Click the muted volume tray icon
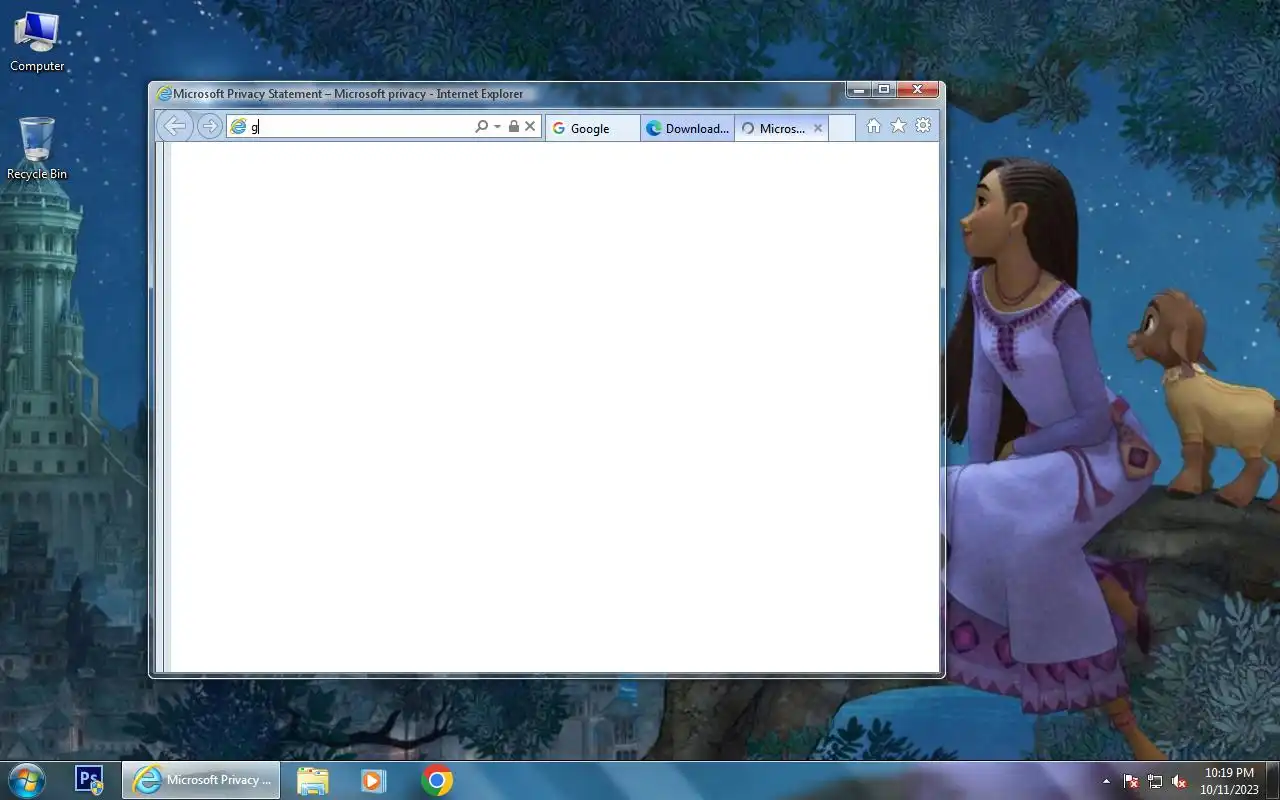 1179,781
